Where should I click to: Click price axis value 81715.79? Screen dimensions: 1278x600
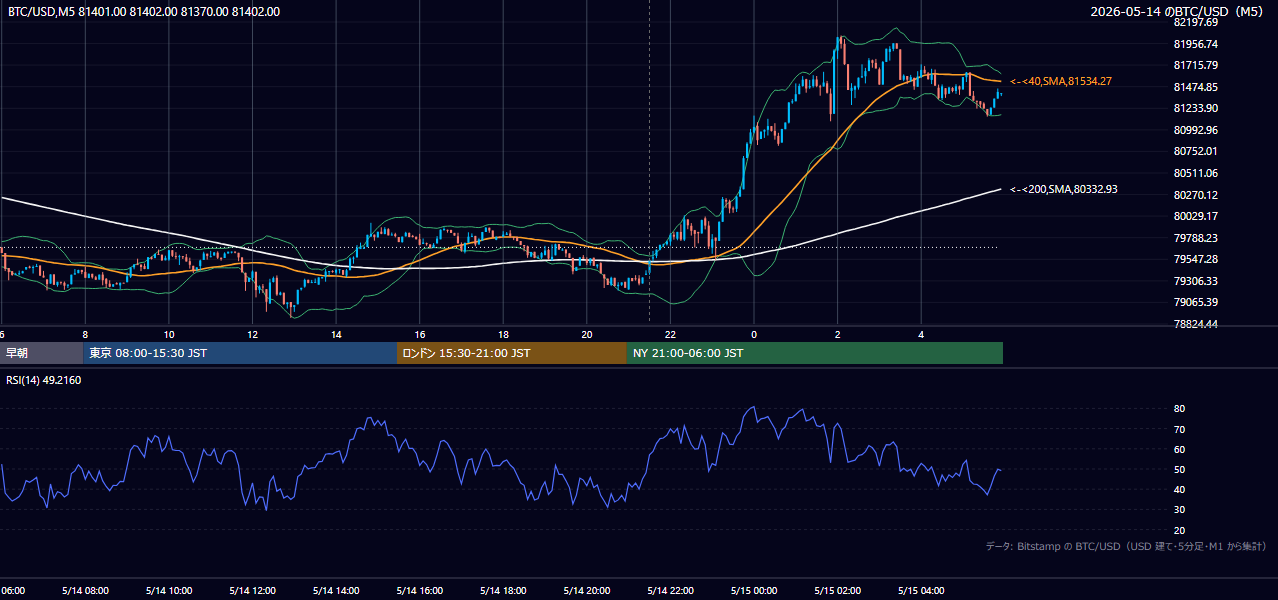(1195, 65)
